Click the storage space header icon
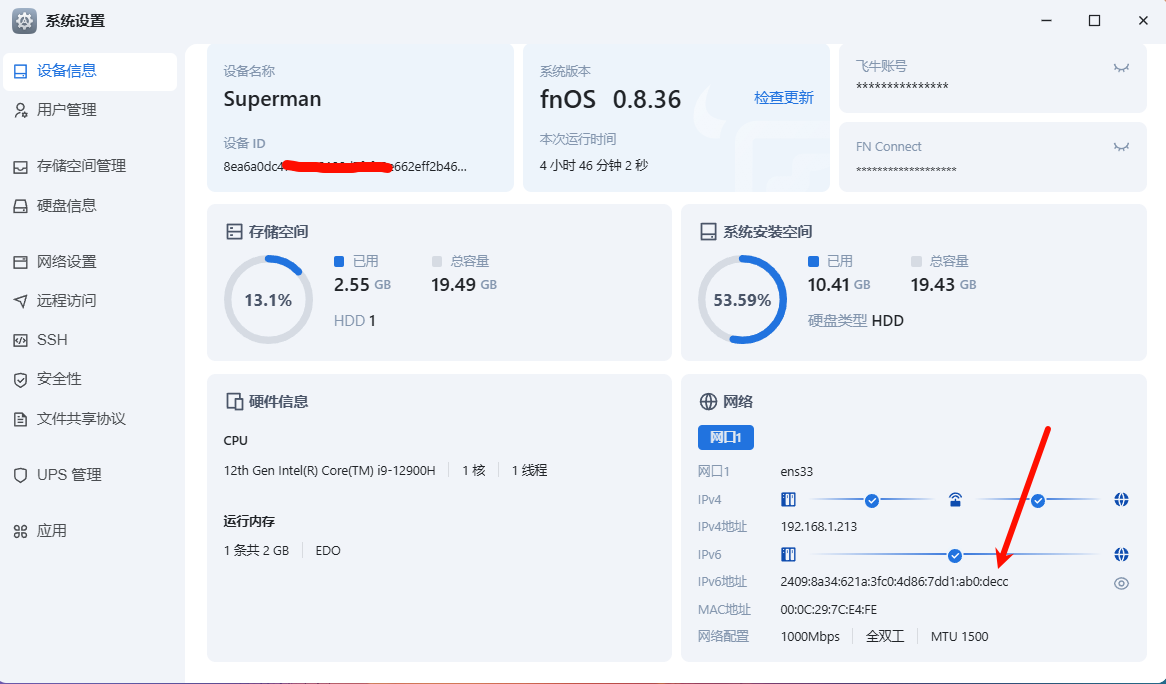 click(x=234, y=232)
